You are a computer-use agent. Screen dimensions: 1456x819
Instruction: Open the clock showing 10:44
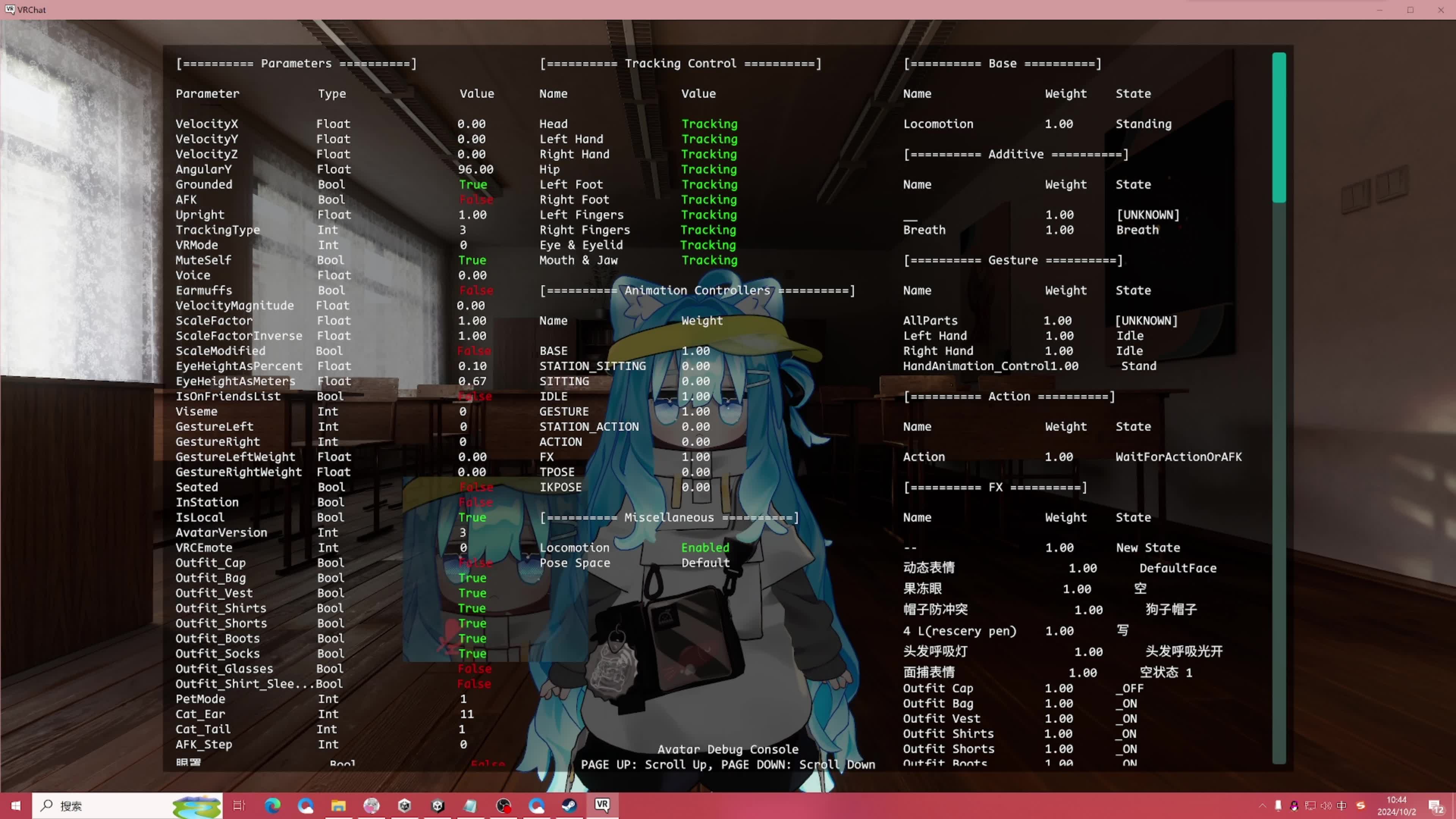pyautogui.click(x=1396, y=805)
